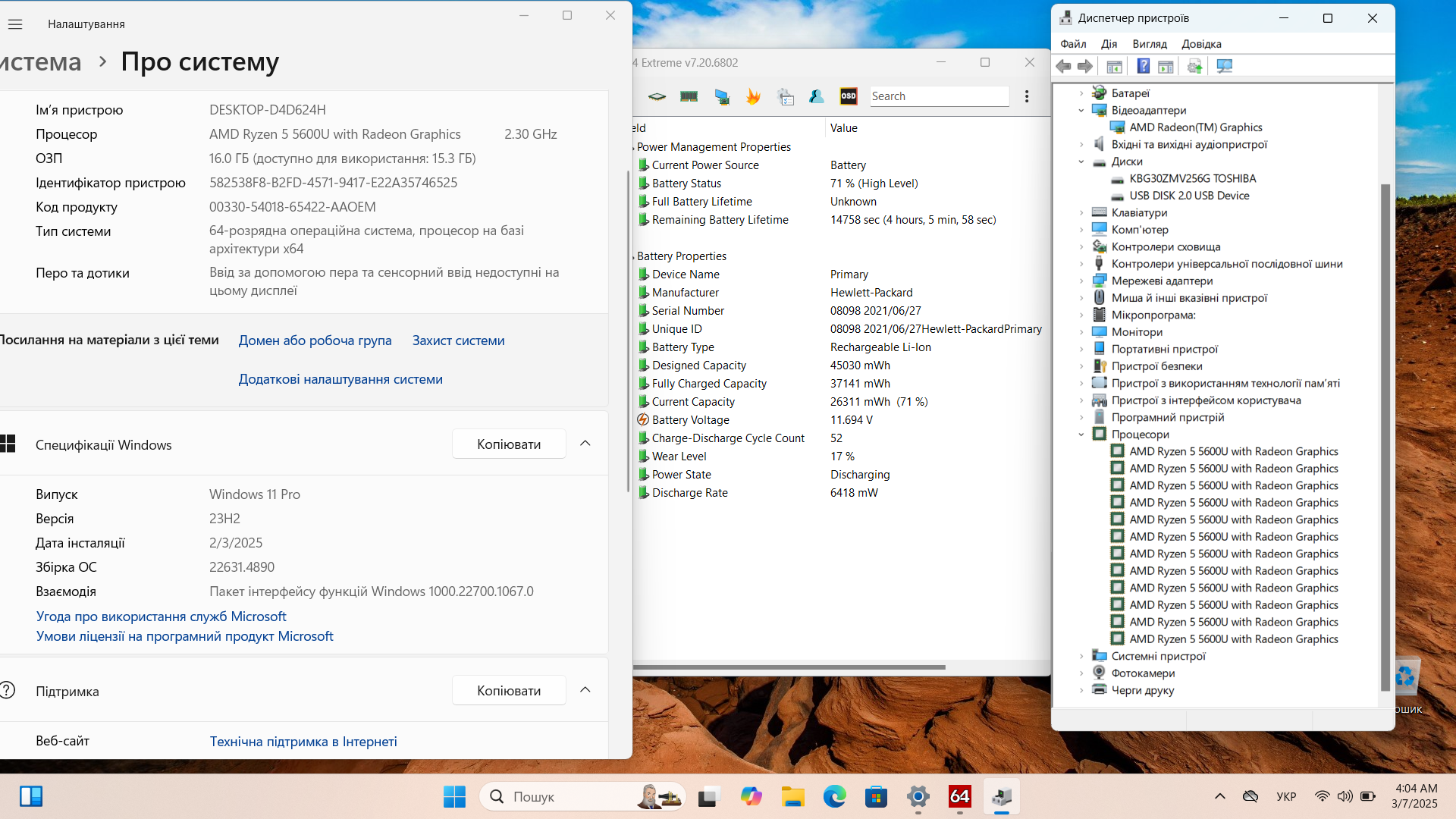This screenshot has width=1456, height=819.
Task: Open the clock showing 4:04 AM
Action: point(1415,796)
